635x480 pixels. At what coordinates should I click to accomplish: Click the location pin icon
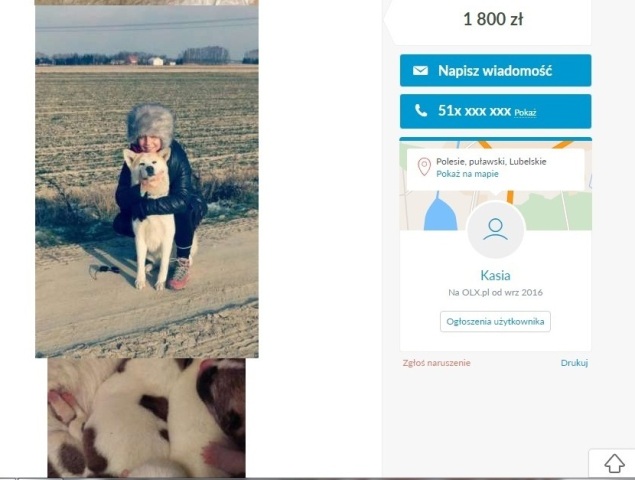(424, 167)
